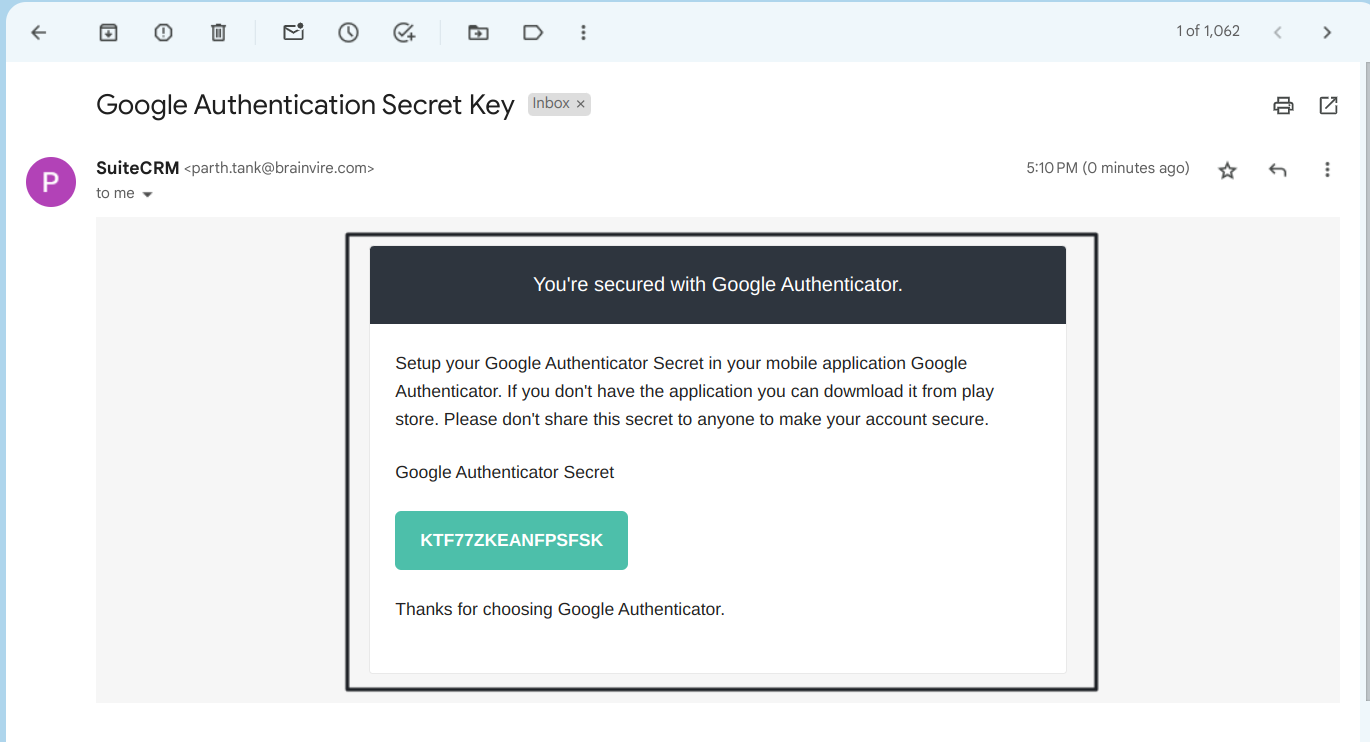Click the sender's profile avatar
1370x742 pixels.
tap(50, 181)
